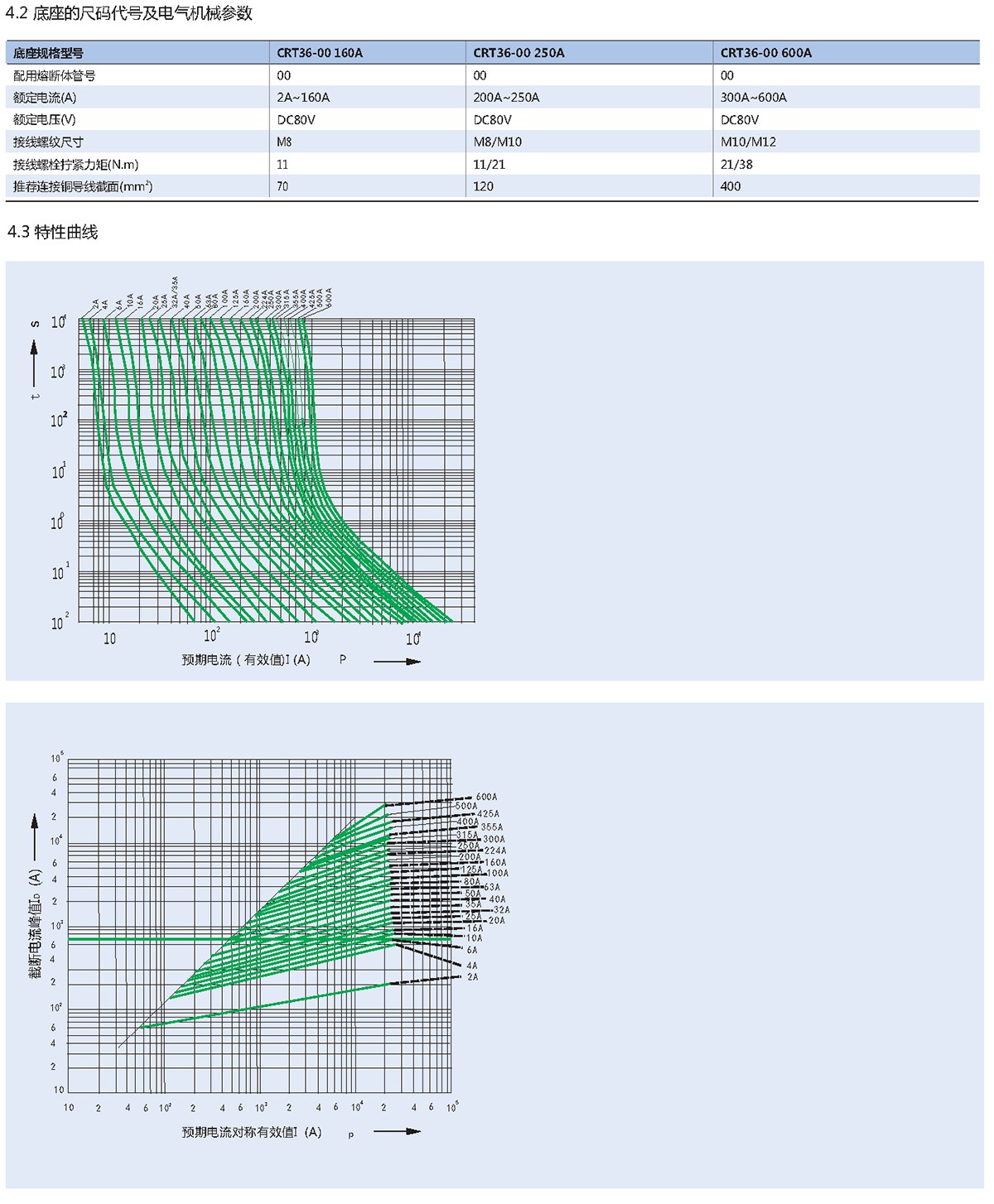Select the M8/M10 thread size cell
Viewport: 994px width, 1204px height.
[x=497, y=142]
